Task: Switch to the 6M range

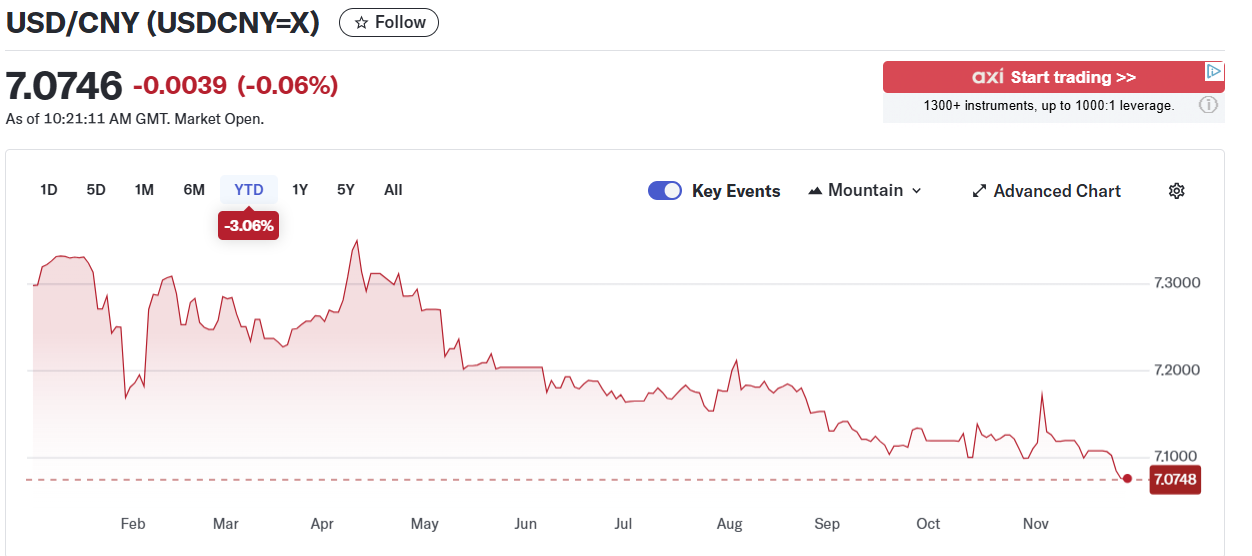Action: coord(194,190)
